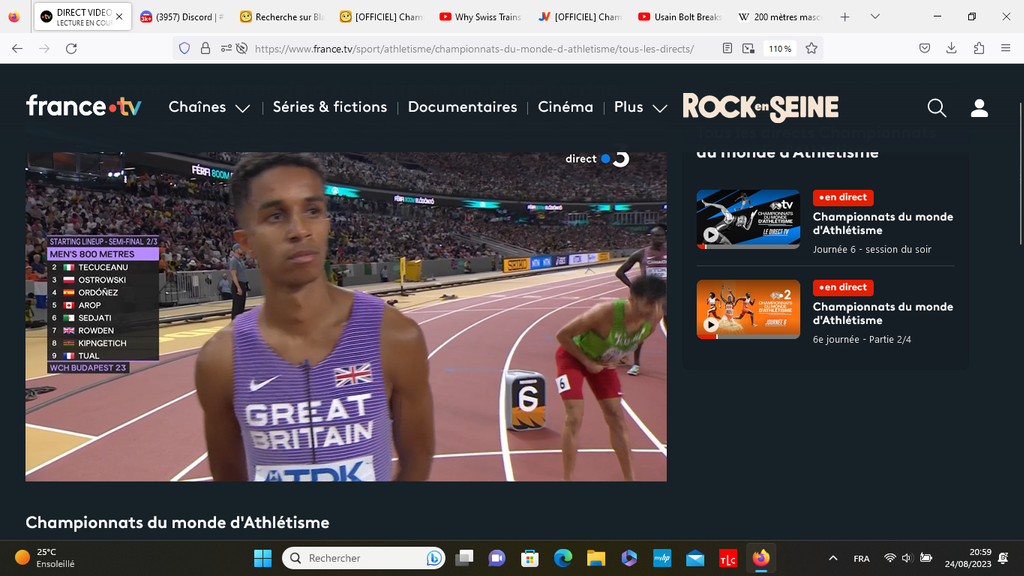
Task: Play Journée 6 session du soir thumbnail
Action: tap(748, 219)
